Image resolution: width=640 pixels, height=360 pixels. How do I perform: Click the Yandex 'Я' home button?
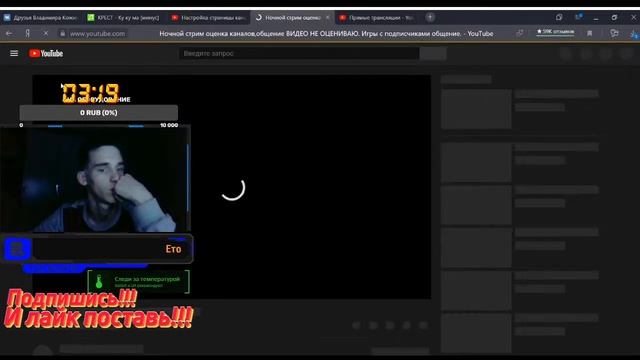tap(27, 33)
